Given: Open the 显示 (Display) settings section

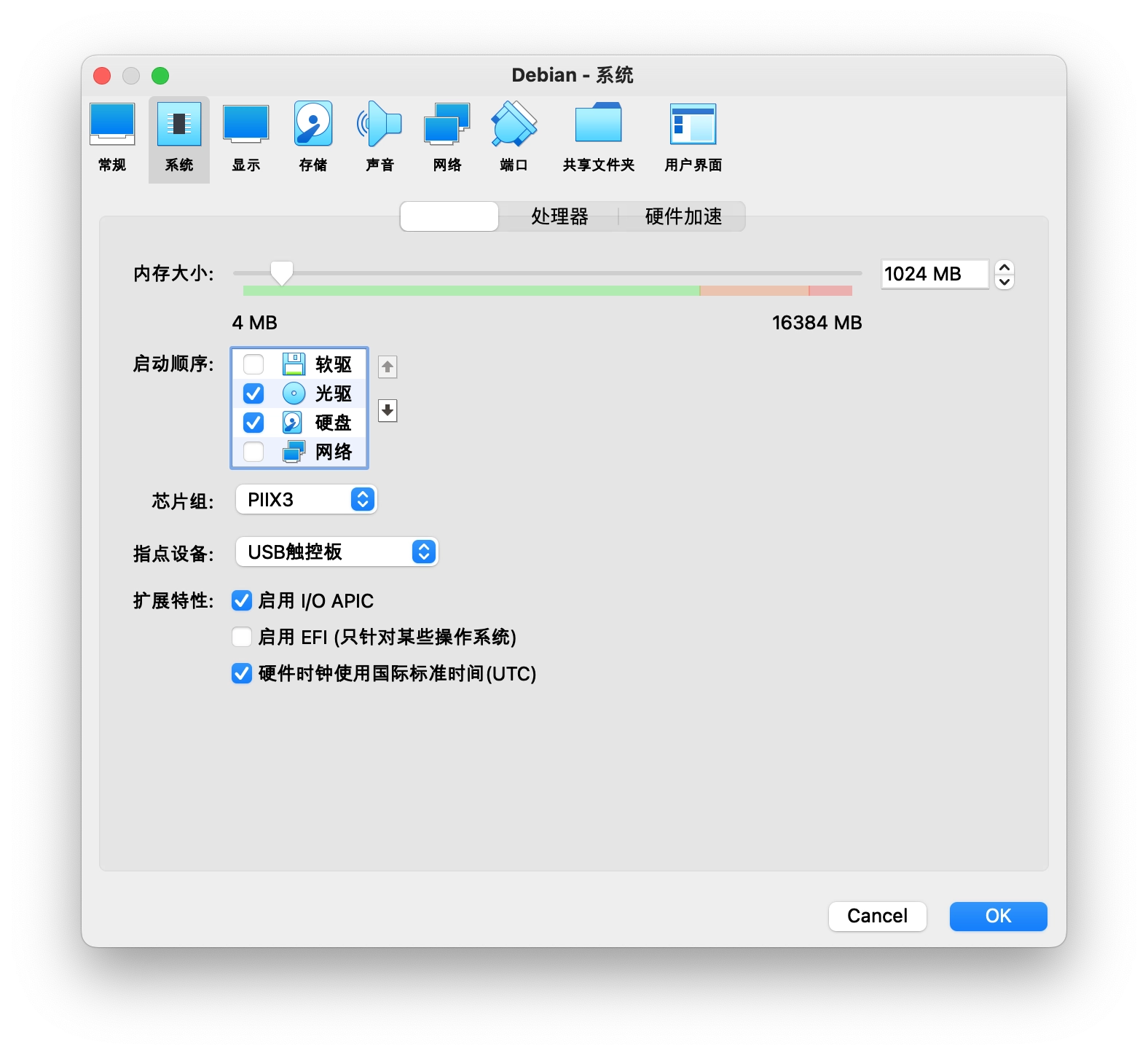Looking at the screenshot, I should point(246,139).
